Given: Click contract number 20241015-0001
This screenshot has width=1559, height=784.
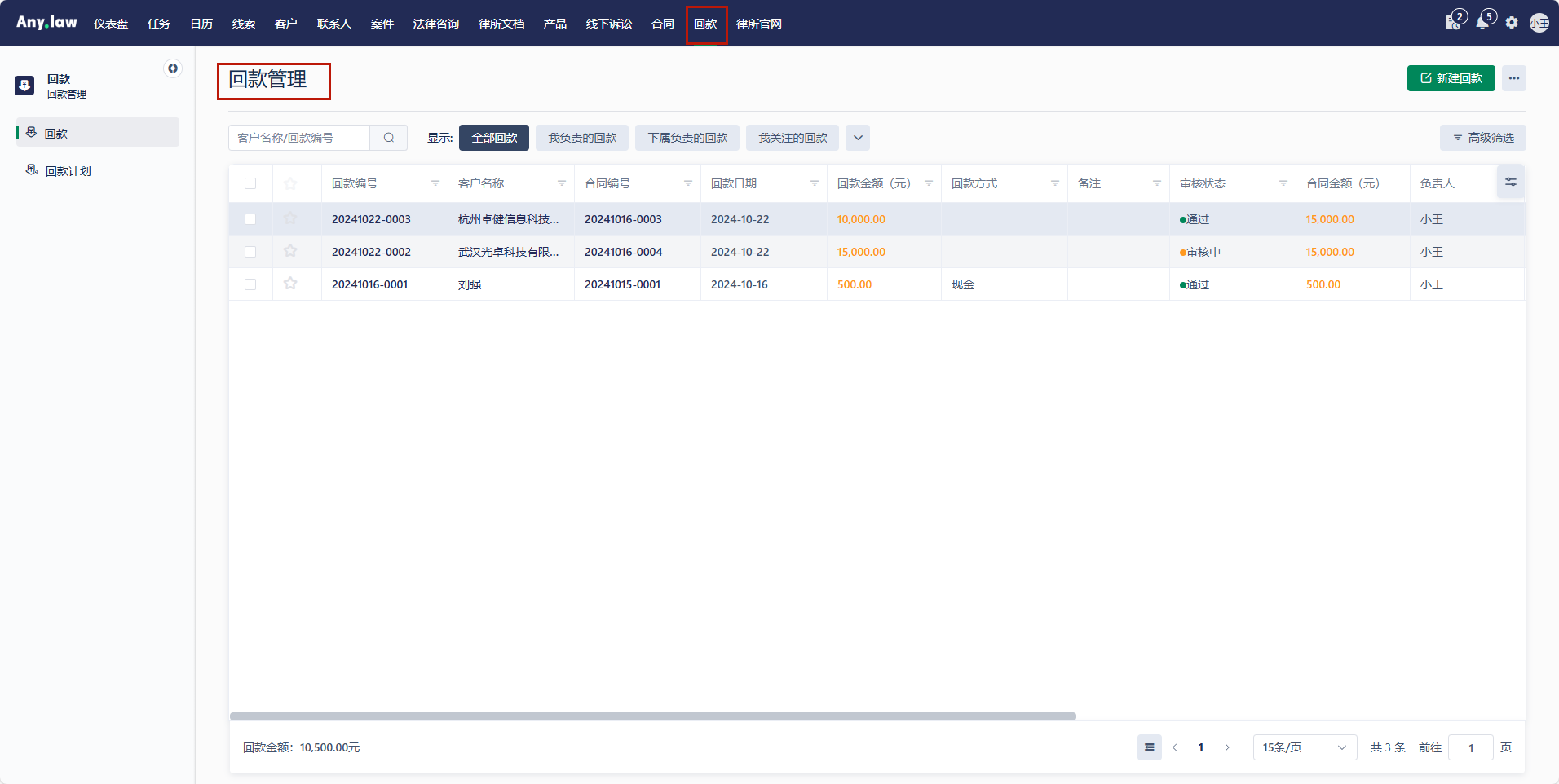Looking at the screenshot, I should tap(623, 284).
